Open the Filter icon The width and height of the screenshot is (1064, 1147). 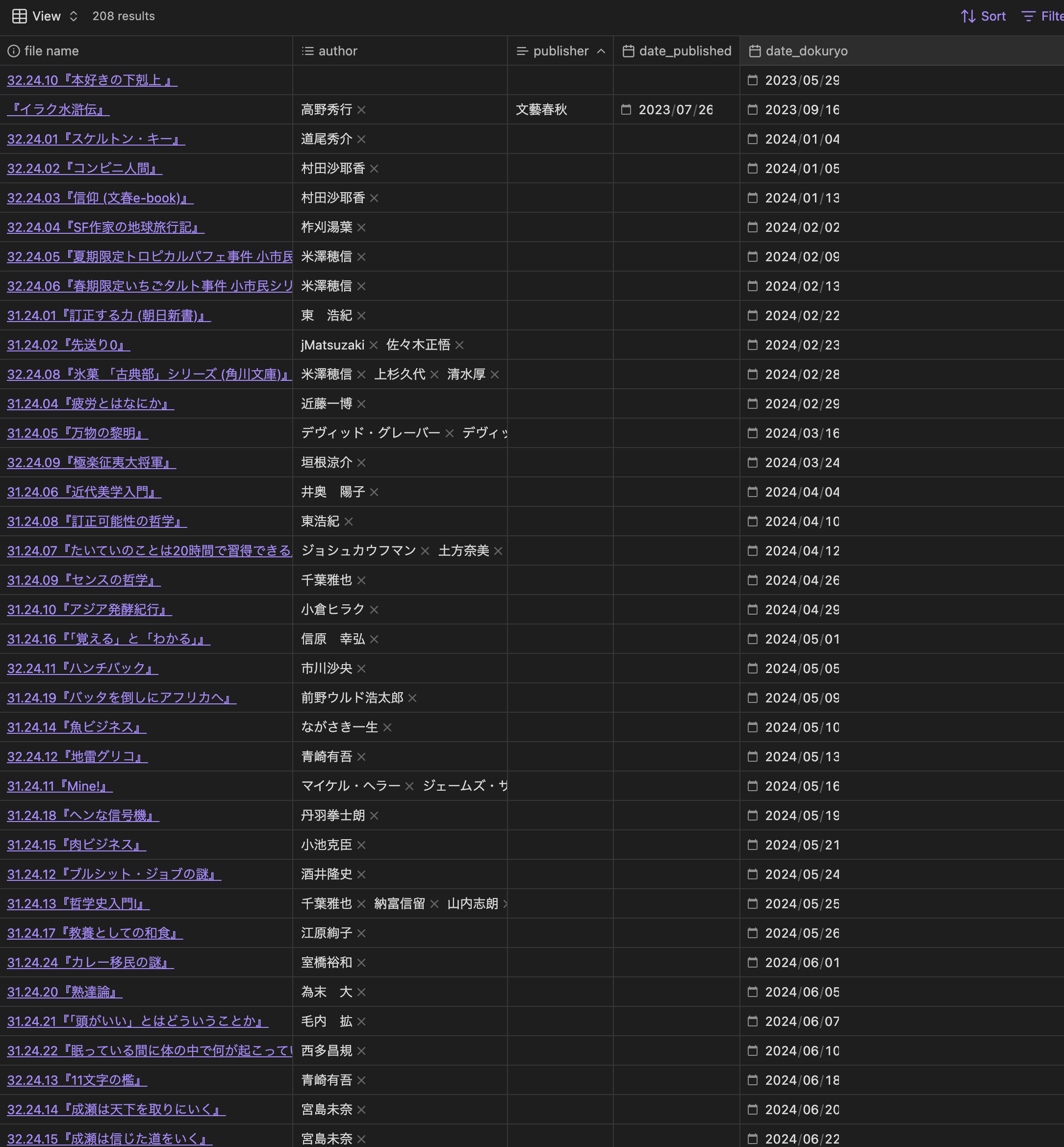(1028, 16)
